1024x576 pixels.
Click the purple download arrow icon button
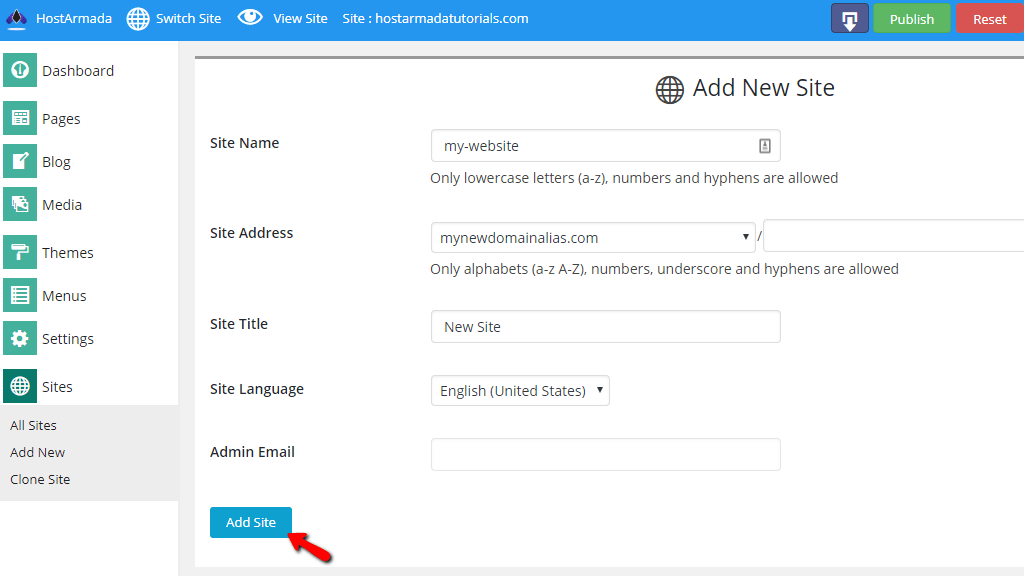coord(850,19)
